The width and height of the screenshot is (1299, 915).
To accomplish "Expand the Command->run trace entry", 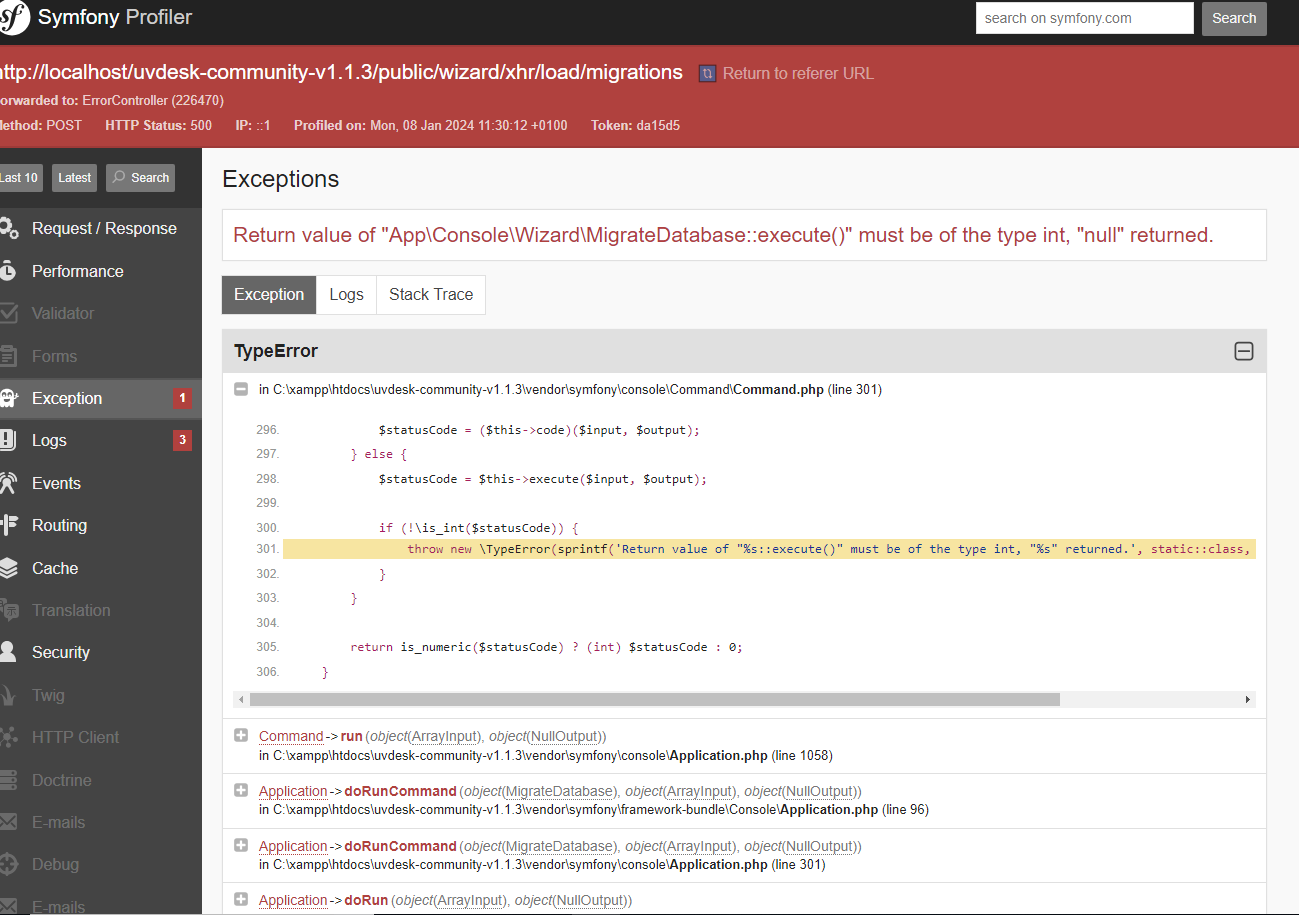I will click(x=241, y=736).
